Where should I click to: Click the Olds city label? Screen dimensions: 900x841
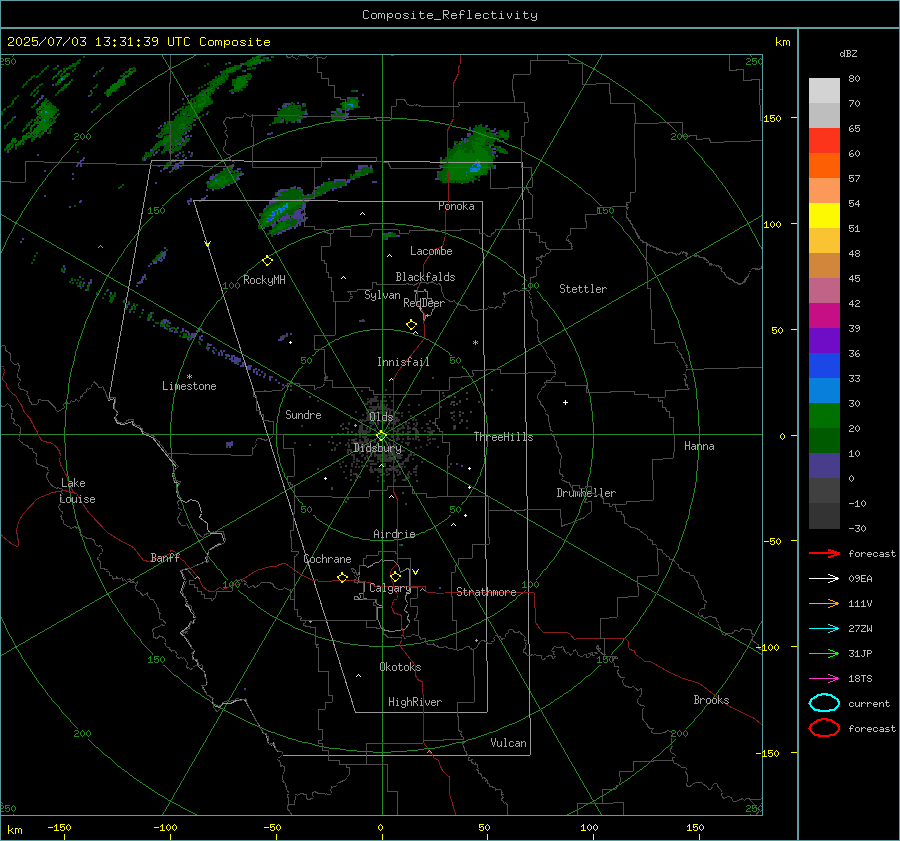tap(381, 417)
